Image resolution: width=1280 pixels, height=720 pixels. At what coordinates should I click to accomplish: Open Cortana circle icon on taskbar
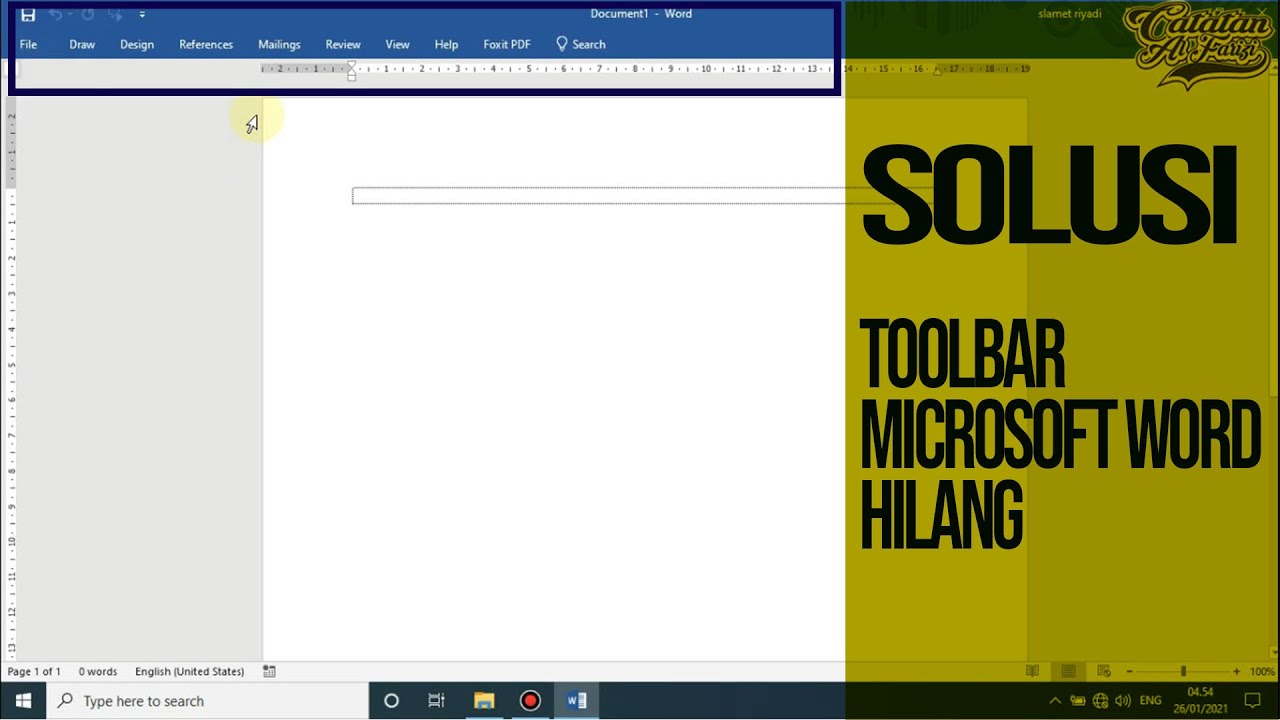pos(391,701)
